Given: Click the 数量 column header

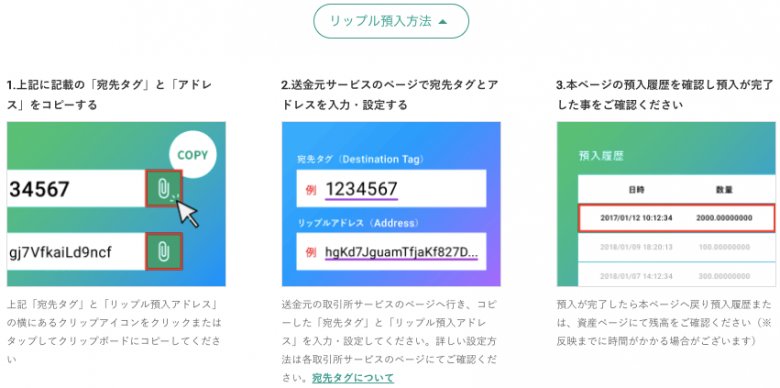Looking at the screenshot, I should [x=724, y=190].
